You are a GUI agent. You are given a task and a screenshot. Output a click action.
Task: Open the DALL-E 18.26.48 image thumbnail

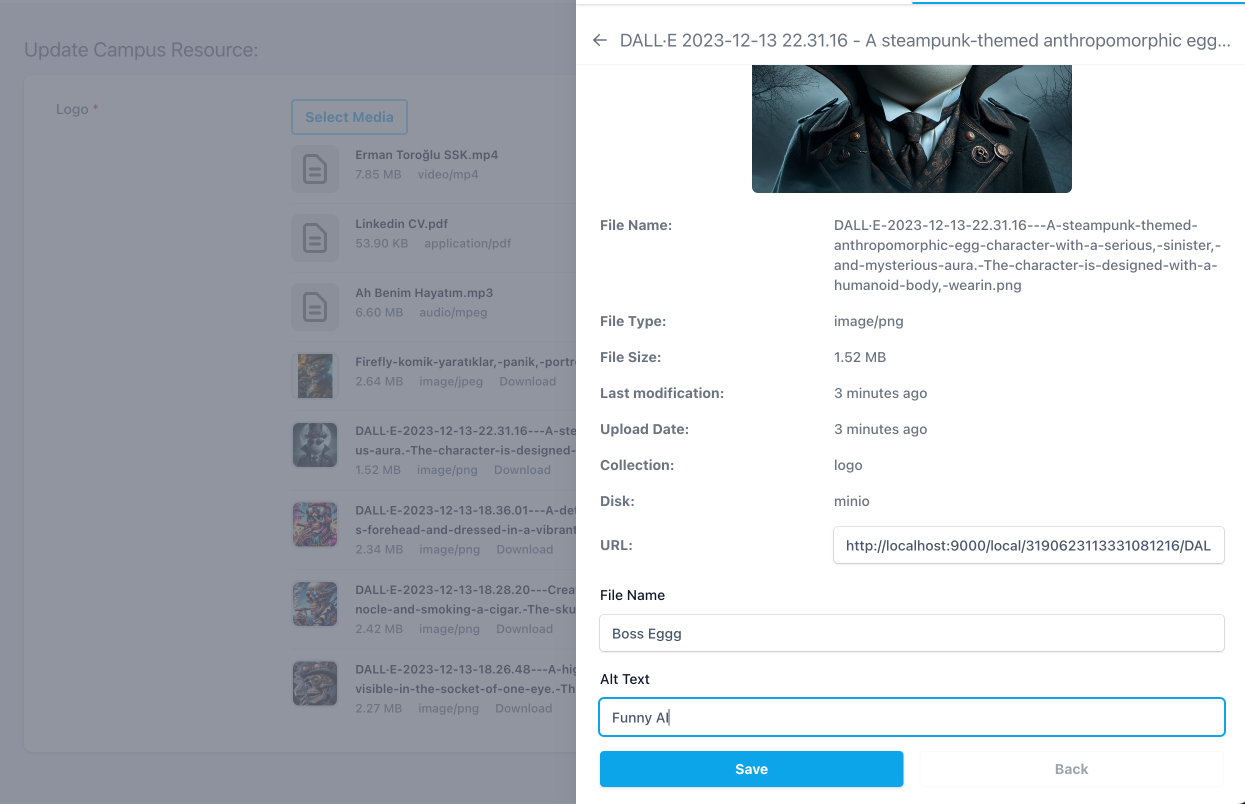(315, 683)
